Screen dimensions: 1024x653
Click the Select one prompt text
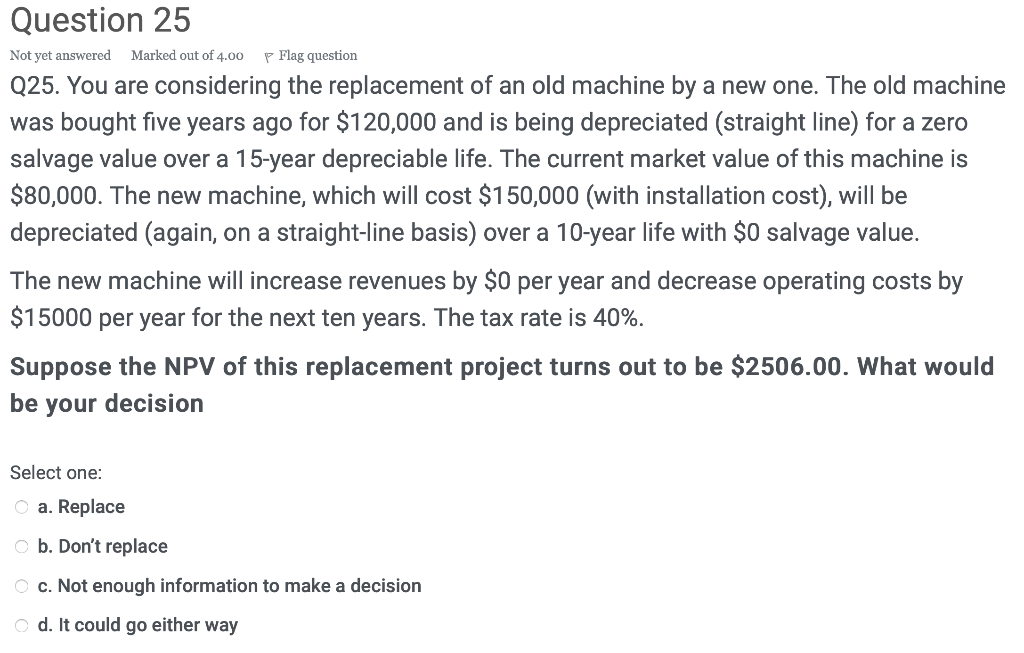[56, 472]
